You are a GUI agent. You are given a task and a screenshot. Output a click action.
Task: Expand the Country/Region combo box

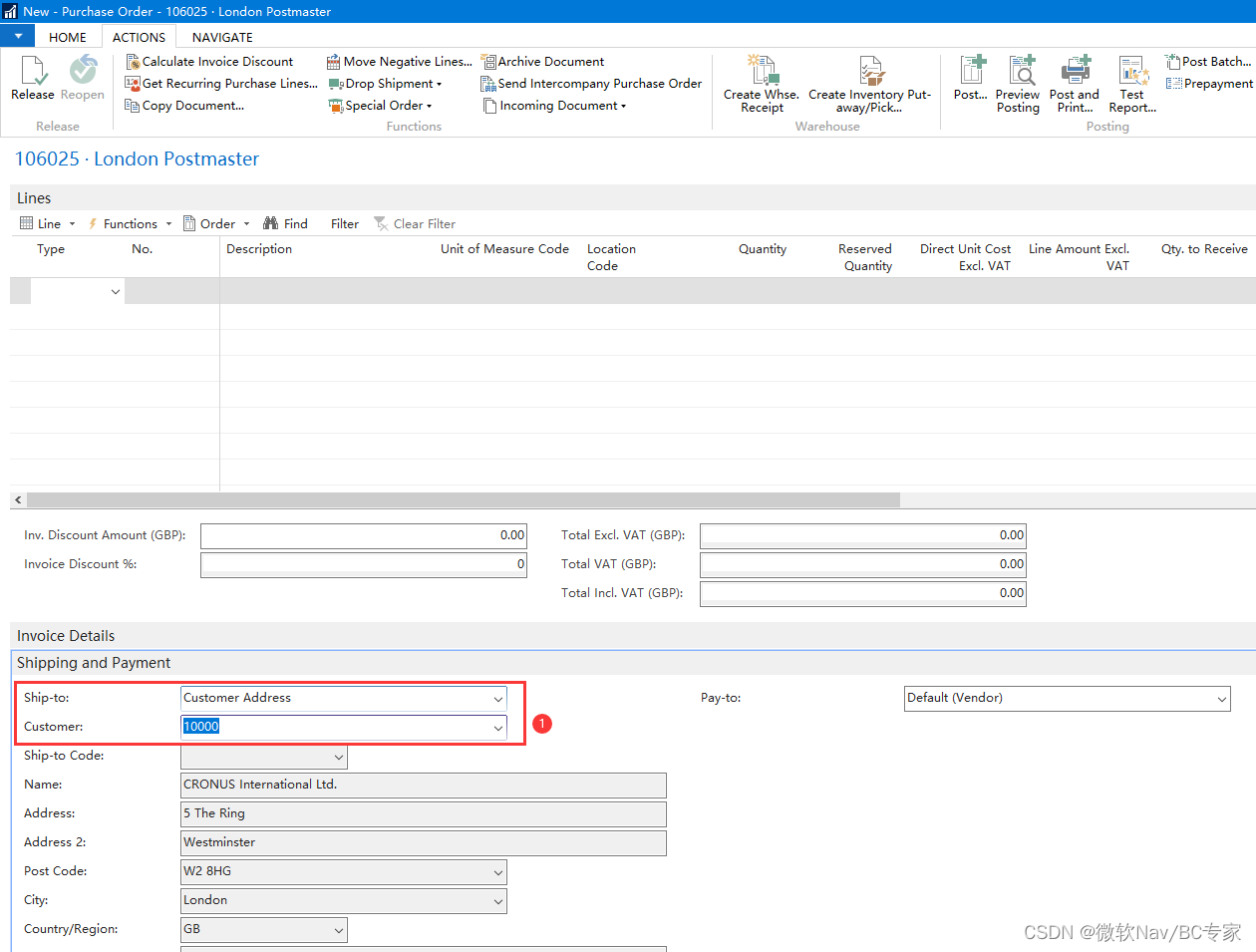coord(338,929)
